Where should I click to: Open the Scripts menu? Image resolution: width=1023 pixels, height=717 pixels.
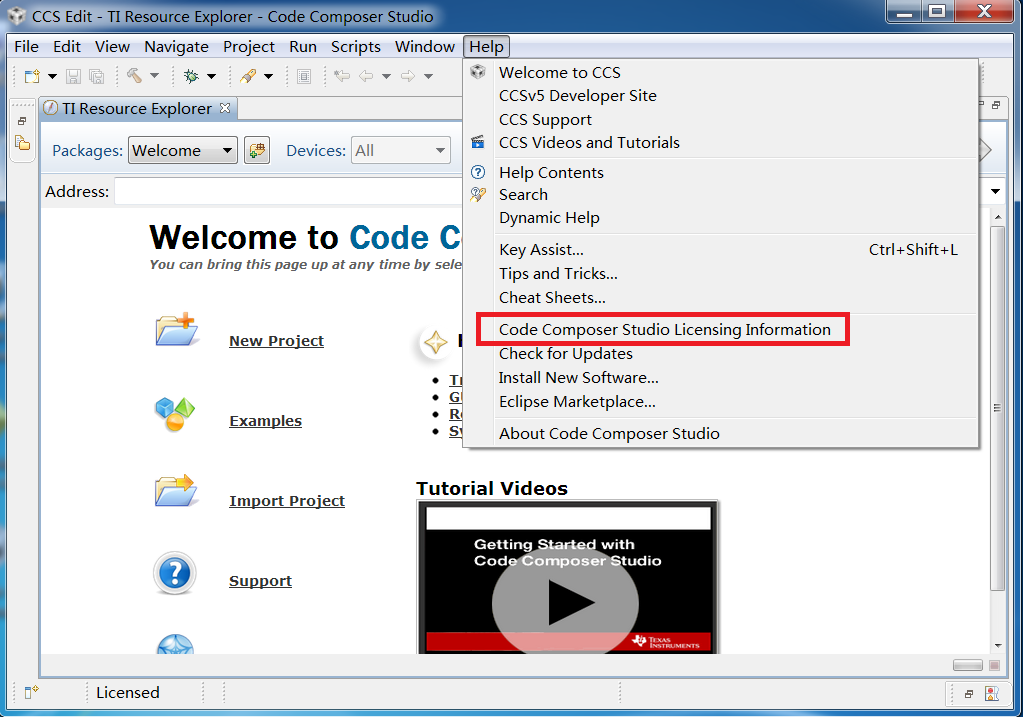[356, 47]
